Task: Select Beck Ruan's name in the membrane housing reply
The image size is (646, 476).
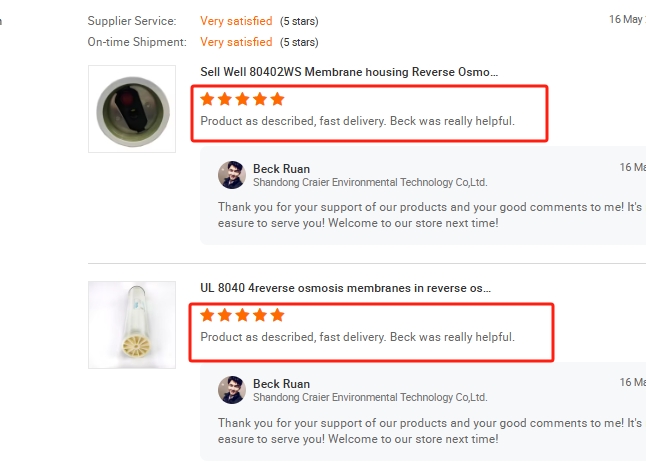Action: click(281, 169)
